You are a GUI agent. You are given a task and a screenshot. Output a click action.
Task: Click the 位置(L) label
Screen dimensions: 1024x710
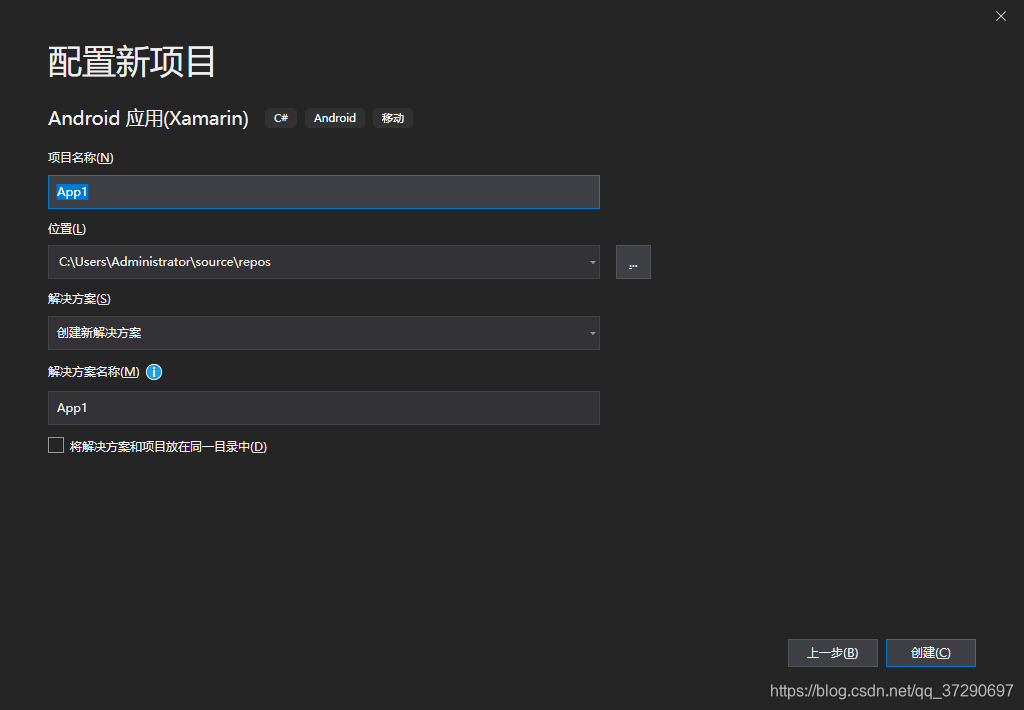point(67,229)
